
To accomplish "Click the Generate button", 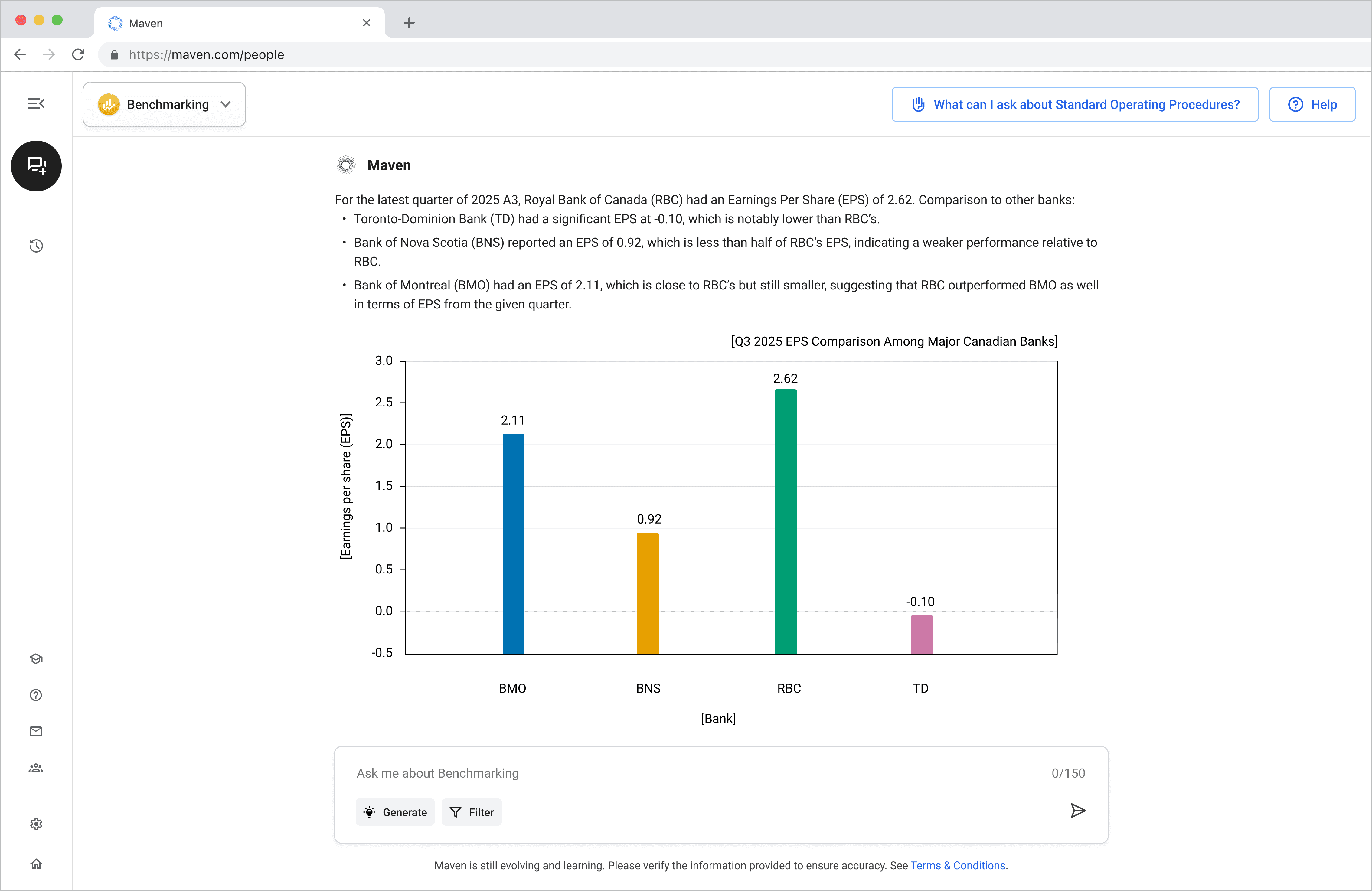I will pyautogui.click(x=395, y=812).
